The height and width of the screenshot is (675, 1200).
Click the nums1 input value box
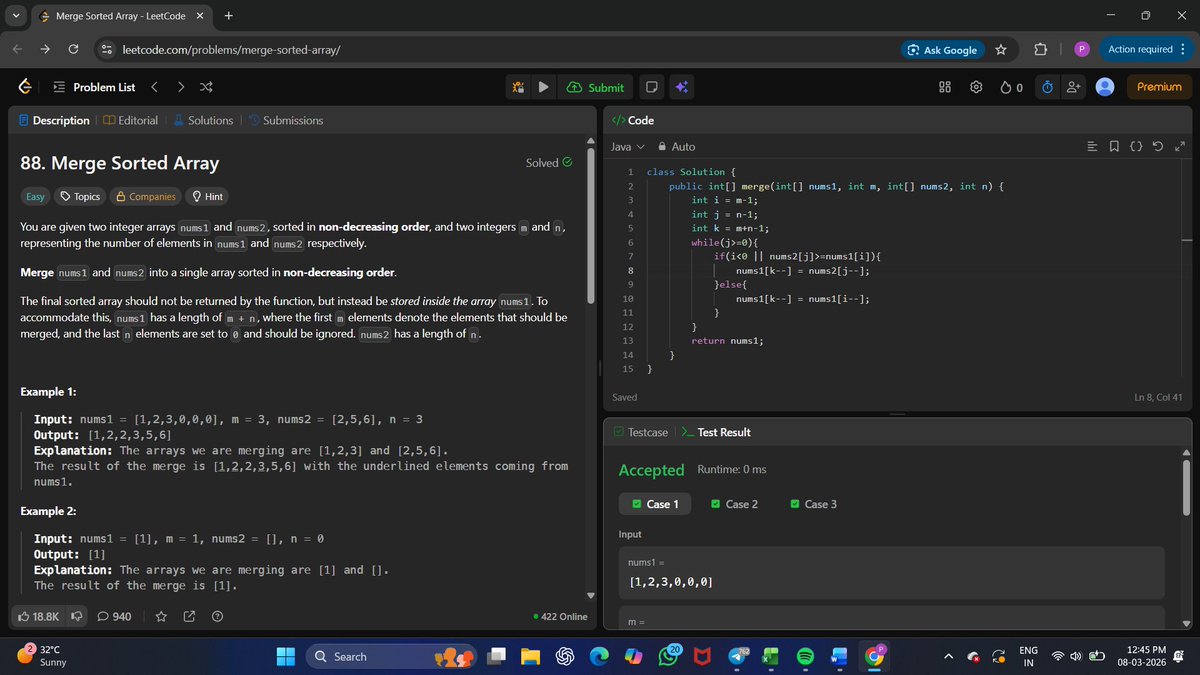891,573
